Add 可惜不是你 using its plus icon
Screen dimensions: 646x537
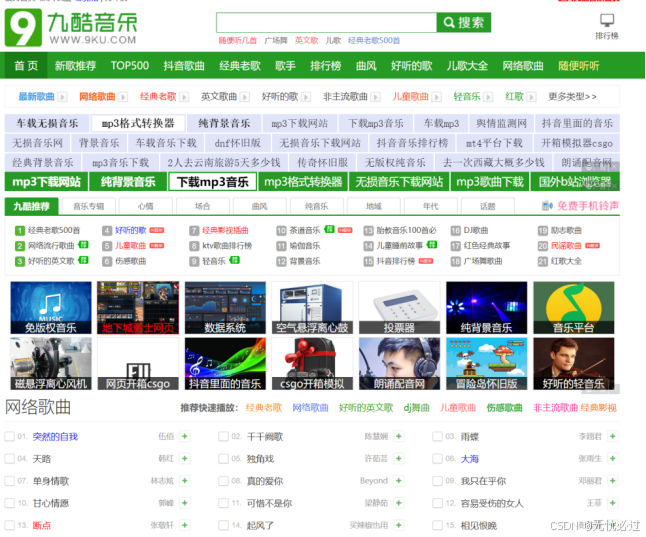click(x=398, y=503)
